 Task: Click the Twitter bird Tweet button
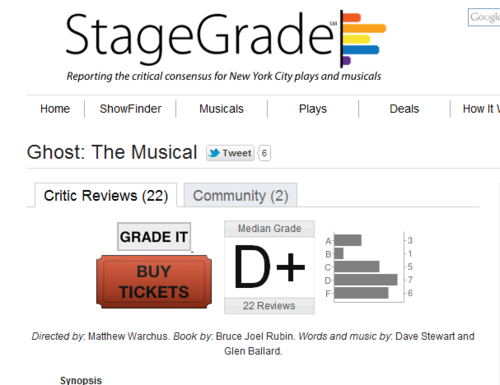point(230,153)
